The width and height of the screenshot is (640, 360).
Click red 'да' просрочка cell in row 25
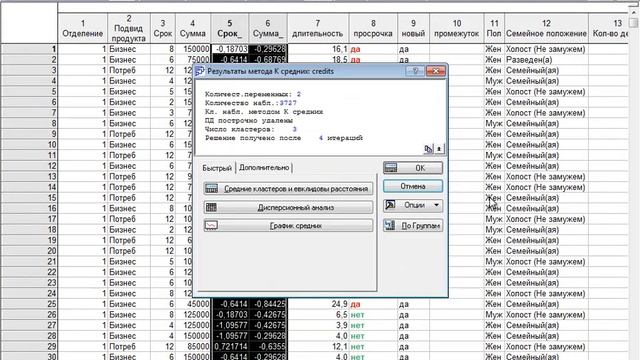tap(373, 304)
